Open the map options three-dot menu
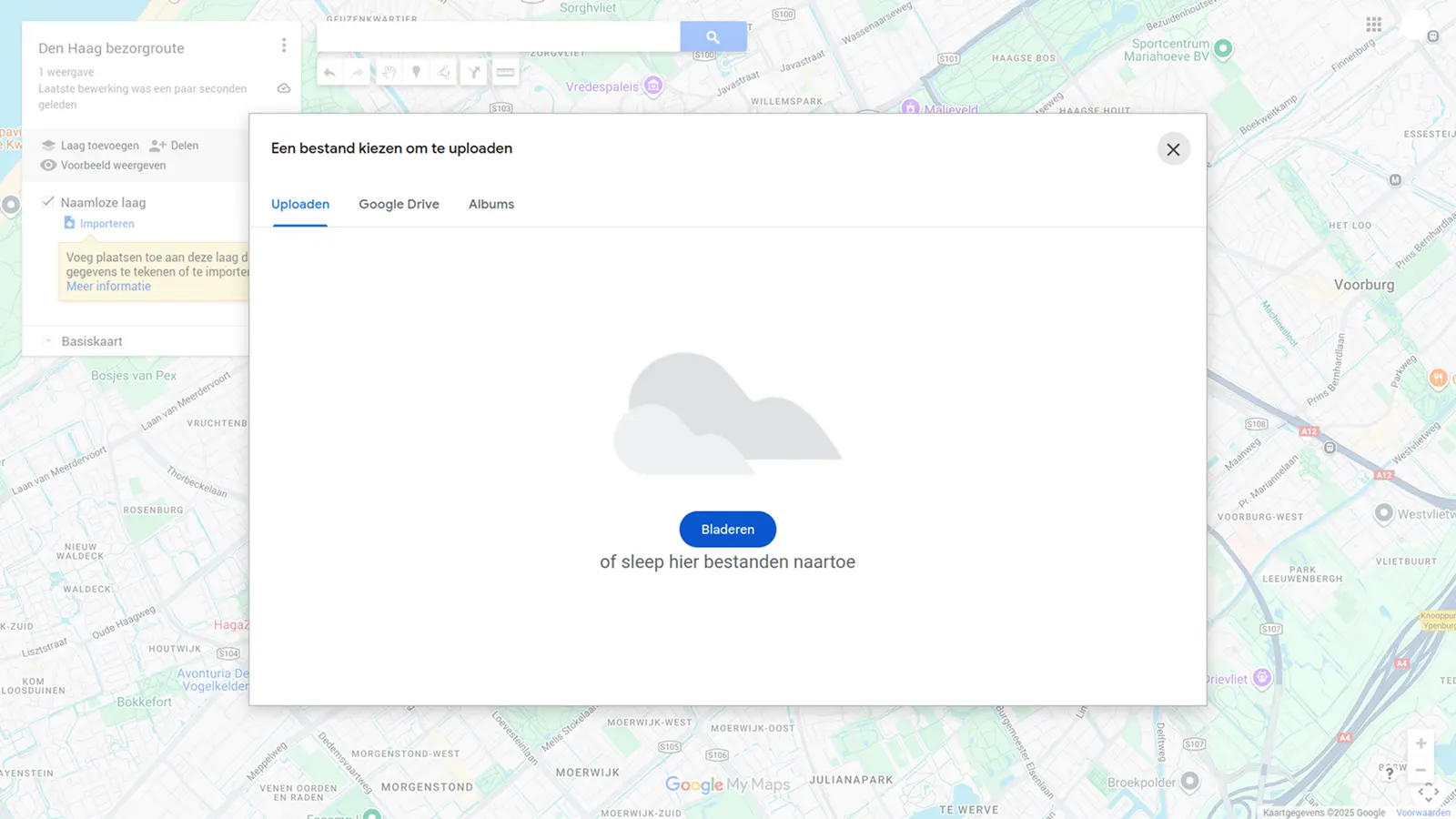Viewport: 1456px width, 819px height. (x=283, y=45)
